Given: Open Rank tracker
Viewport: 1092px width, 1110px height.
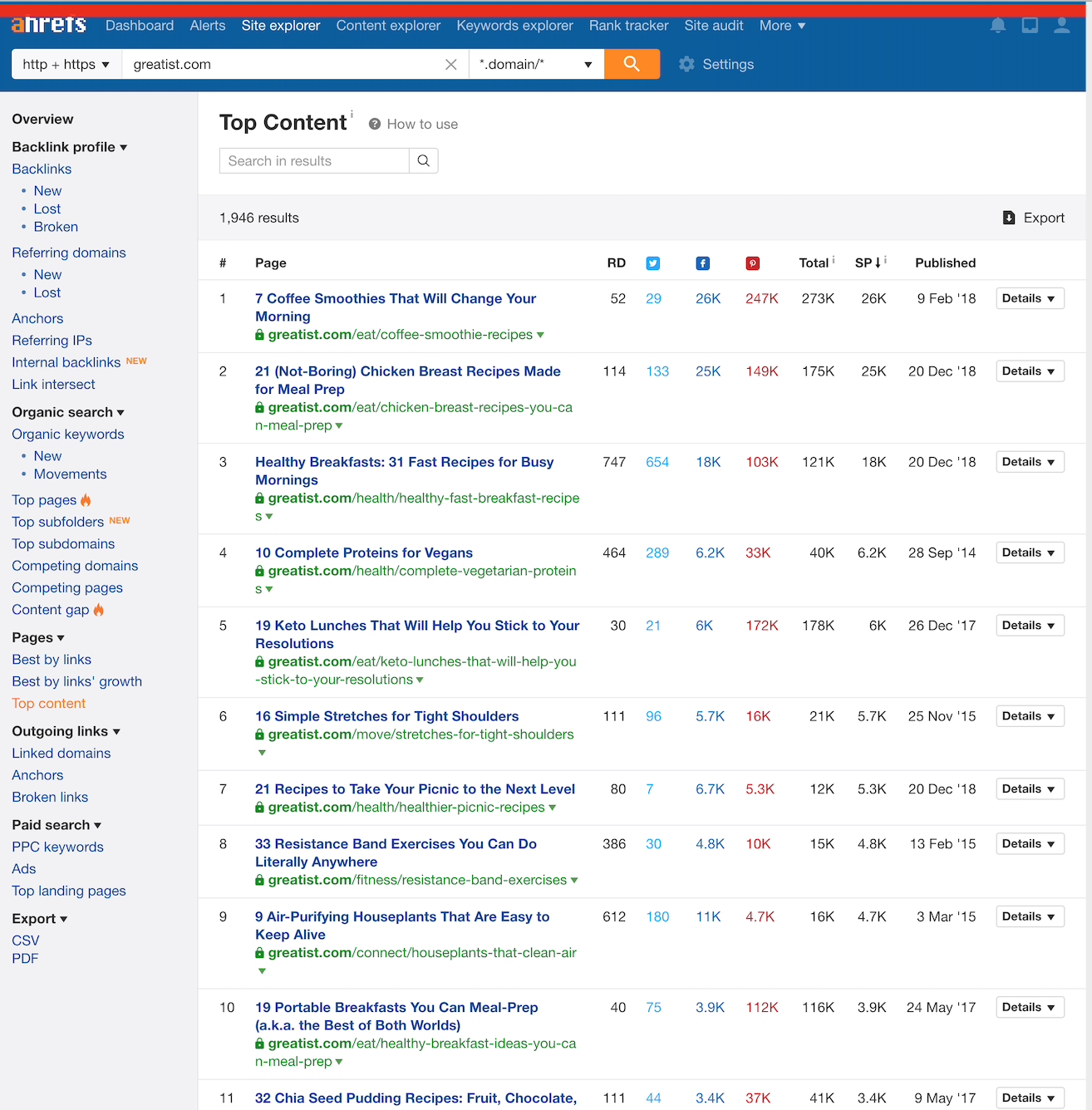Looking at the screenshot, I should pyautogui.click(x=628, y=26).
